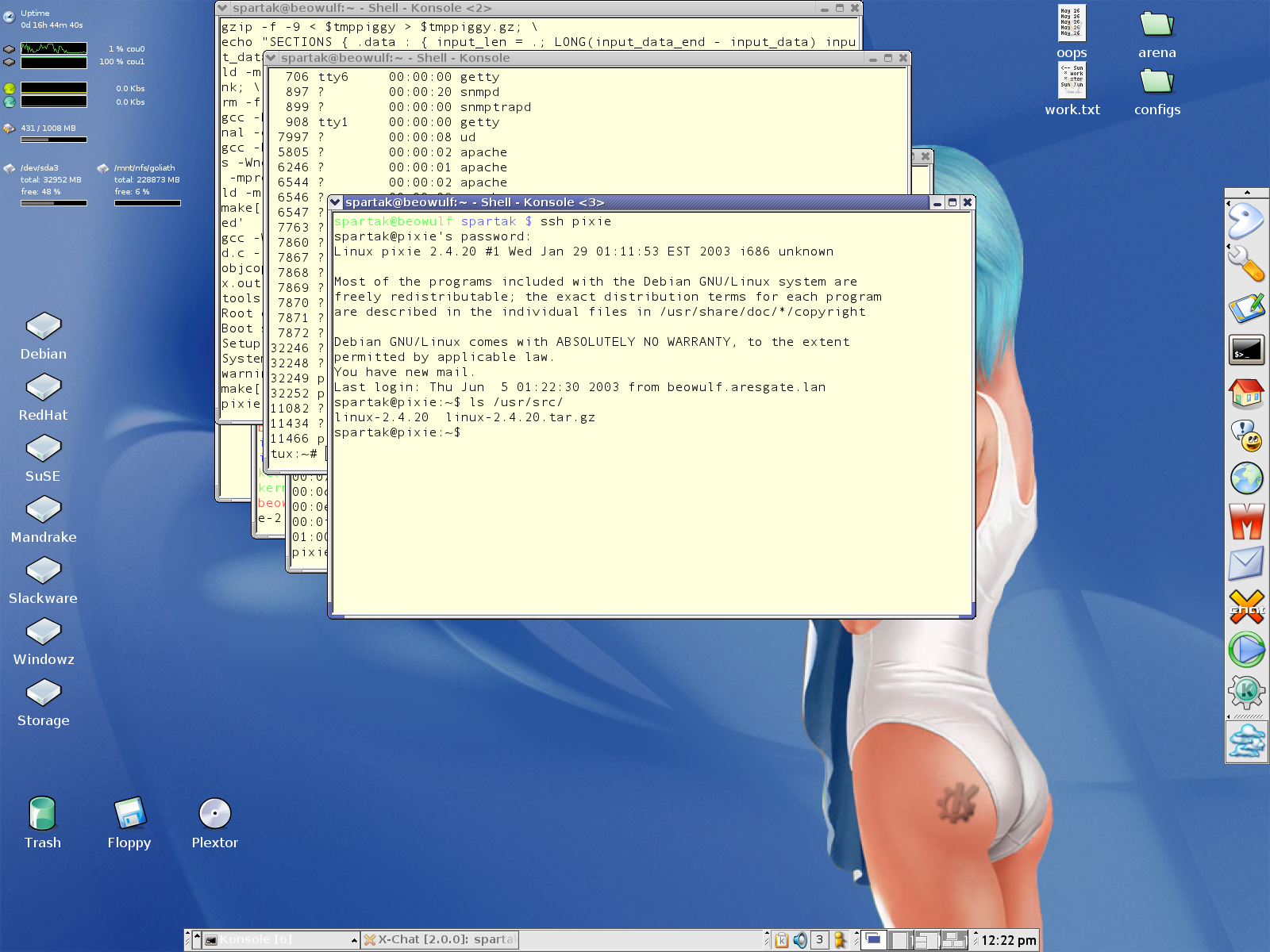Expand the Konsole [6] taskbar group arrow
1270x952 pixels.
pyautogui.click(x=354, y=940)
